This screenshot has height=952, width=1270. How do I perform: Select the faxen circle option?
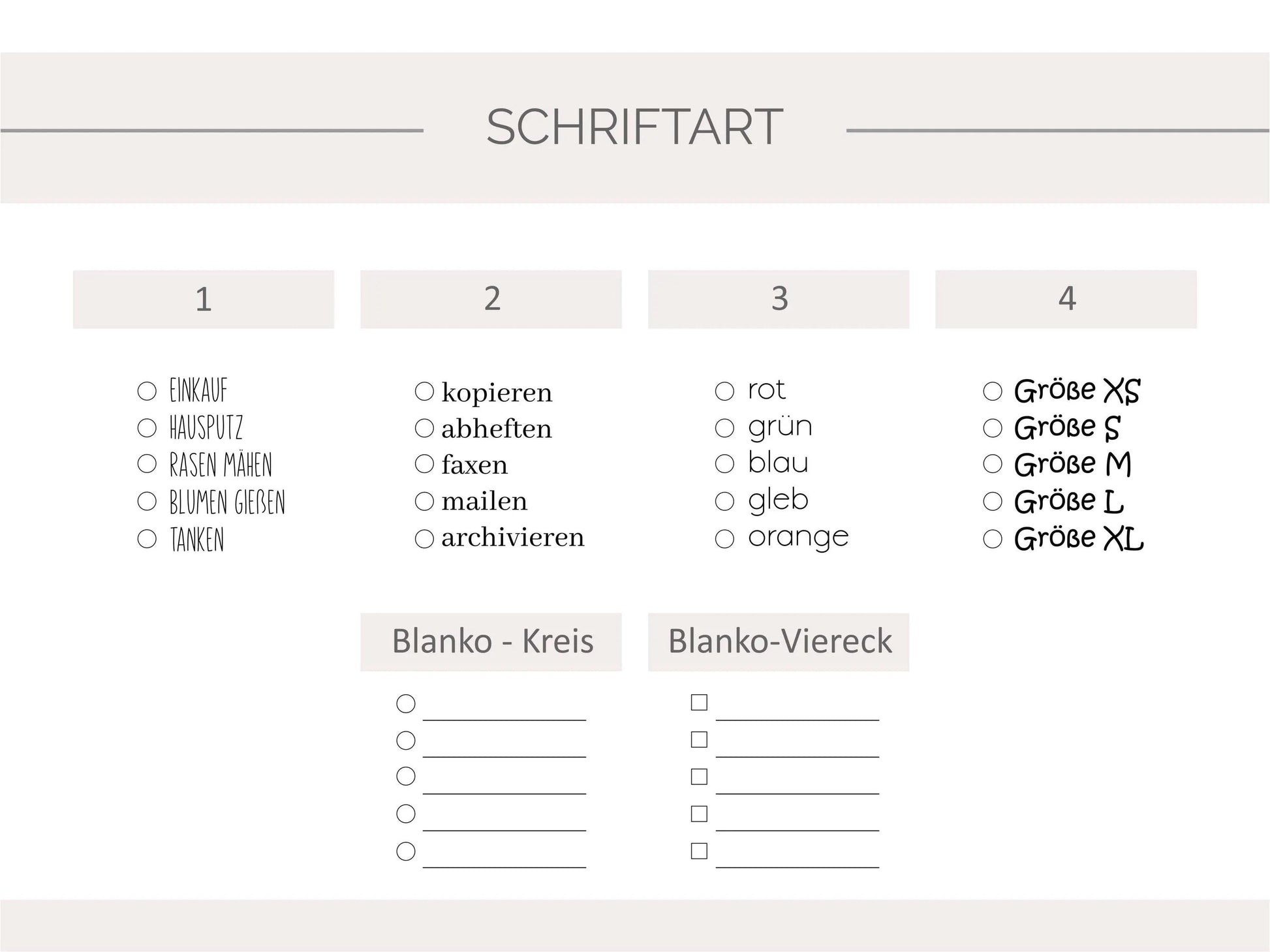click(x=424, y=464)
